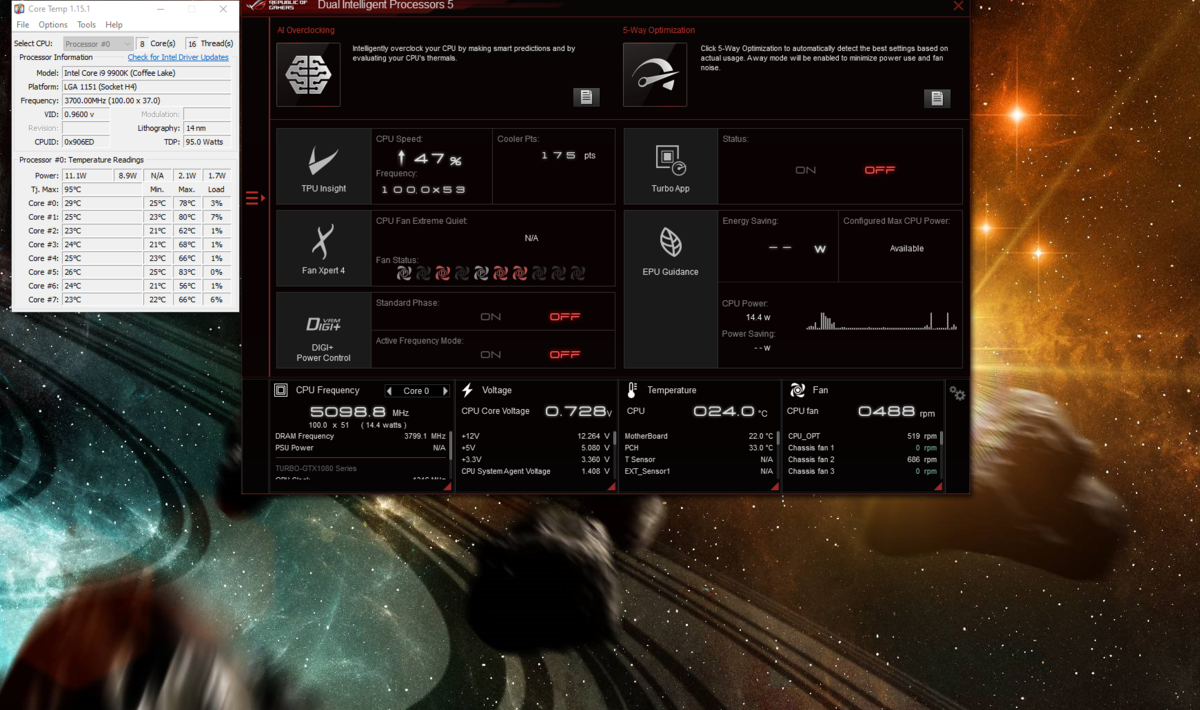Click the Fan panel scrollbar
Image resolution: width=1200 pixels, height=710 pixels.
pyautogui.click(x=942, y=438)
